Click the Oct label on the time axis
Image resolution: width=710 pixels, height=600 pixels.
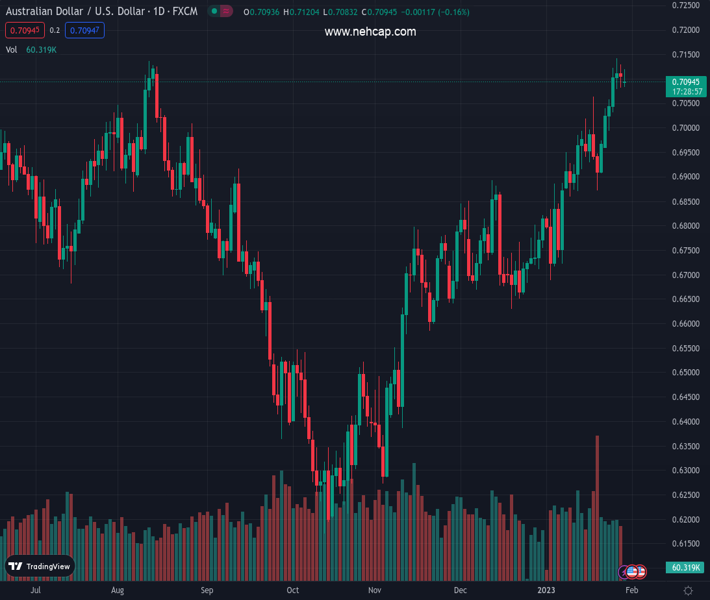tap(293, 591)
